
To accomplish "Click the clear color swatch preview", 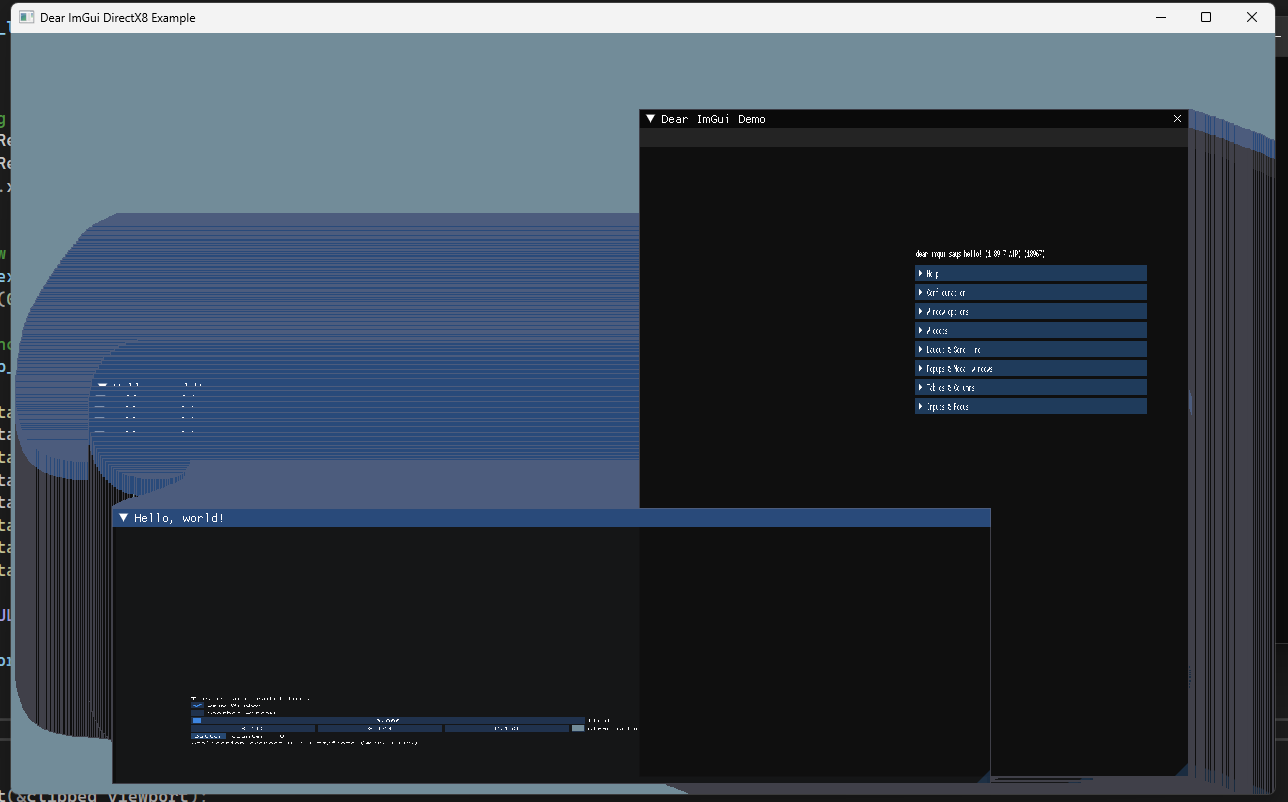I will pyautogui.click(x=577, y=727).
